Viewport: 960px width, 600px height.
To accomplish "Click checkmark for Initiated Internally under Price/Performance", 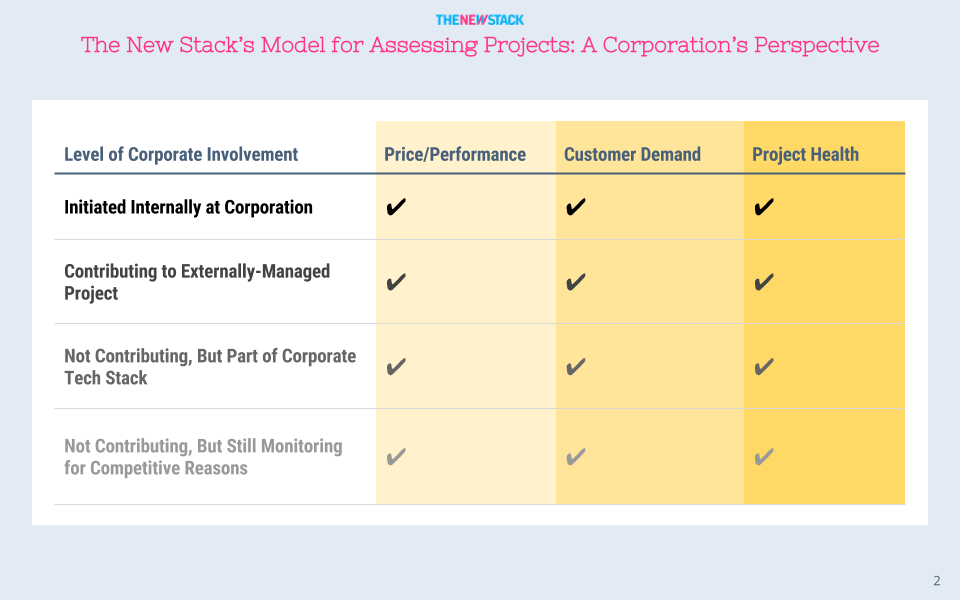I will coord(396,207).
